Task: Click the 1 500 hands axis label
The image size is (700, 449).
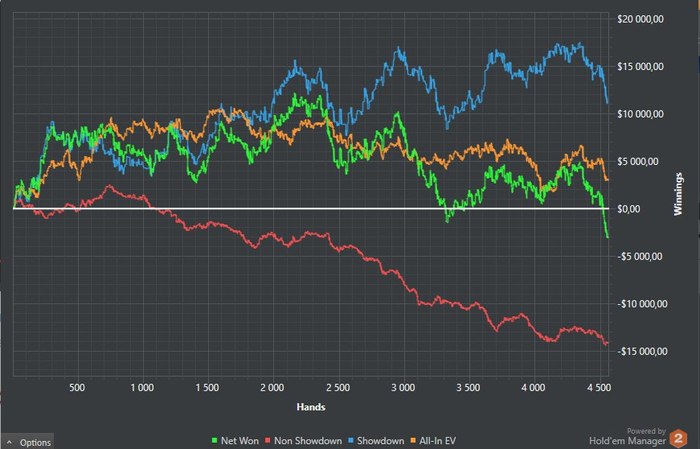Action: (x=207, y=387)
